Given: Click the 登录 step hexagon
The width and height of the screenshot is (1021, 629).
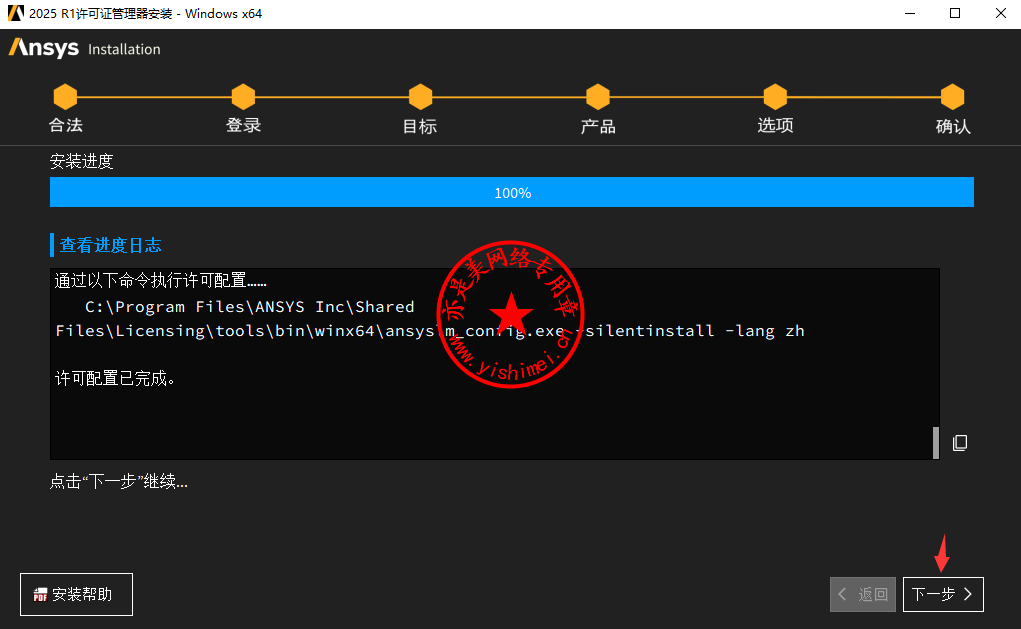Looking at the screenshot, I should click(243, 97).
